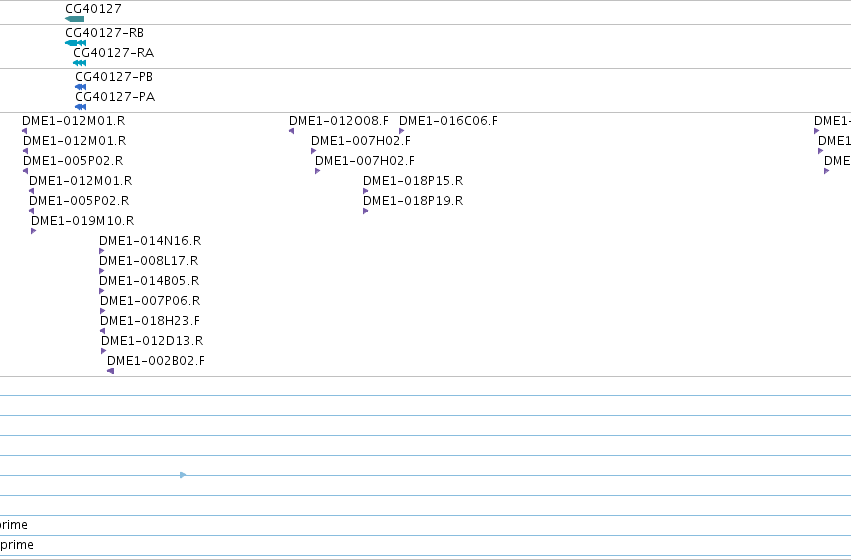Select arrowhead marker under DME1-012O08.F
Viewport: 851px width, 560px height.
pos(291,131)
